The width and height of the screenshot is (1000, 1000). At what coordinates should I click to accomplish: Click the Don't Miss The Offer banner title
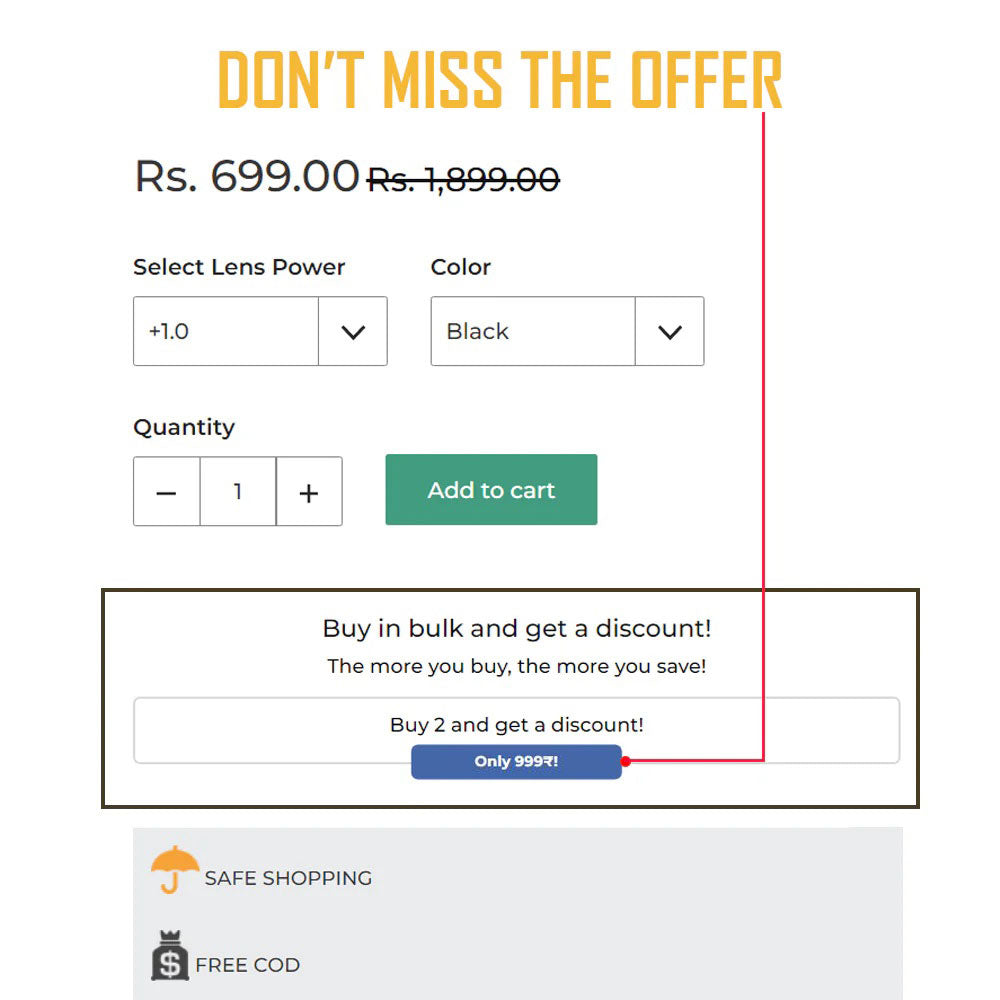click(x=499, y=80)
